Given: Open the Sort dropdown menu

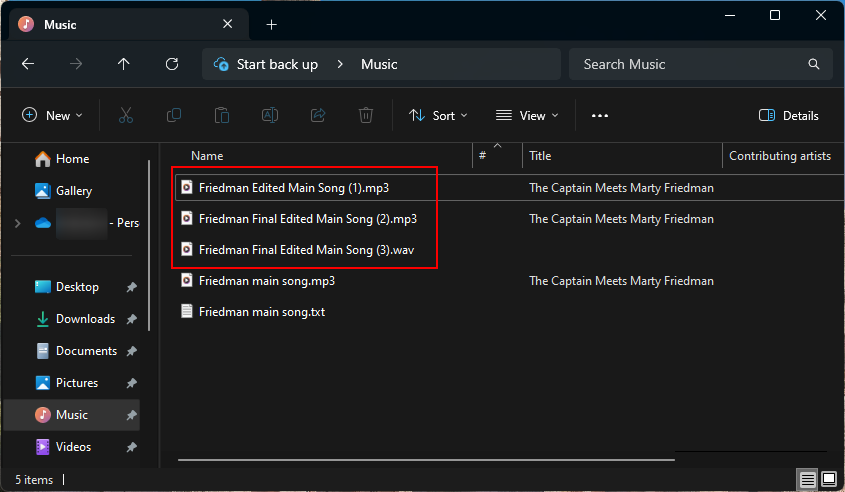Looking at the screenshot, I should [x=438, y=116].
